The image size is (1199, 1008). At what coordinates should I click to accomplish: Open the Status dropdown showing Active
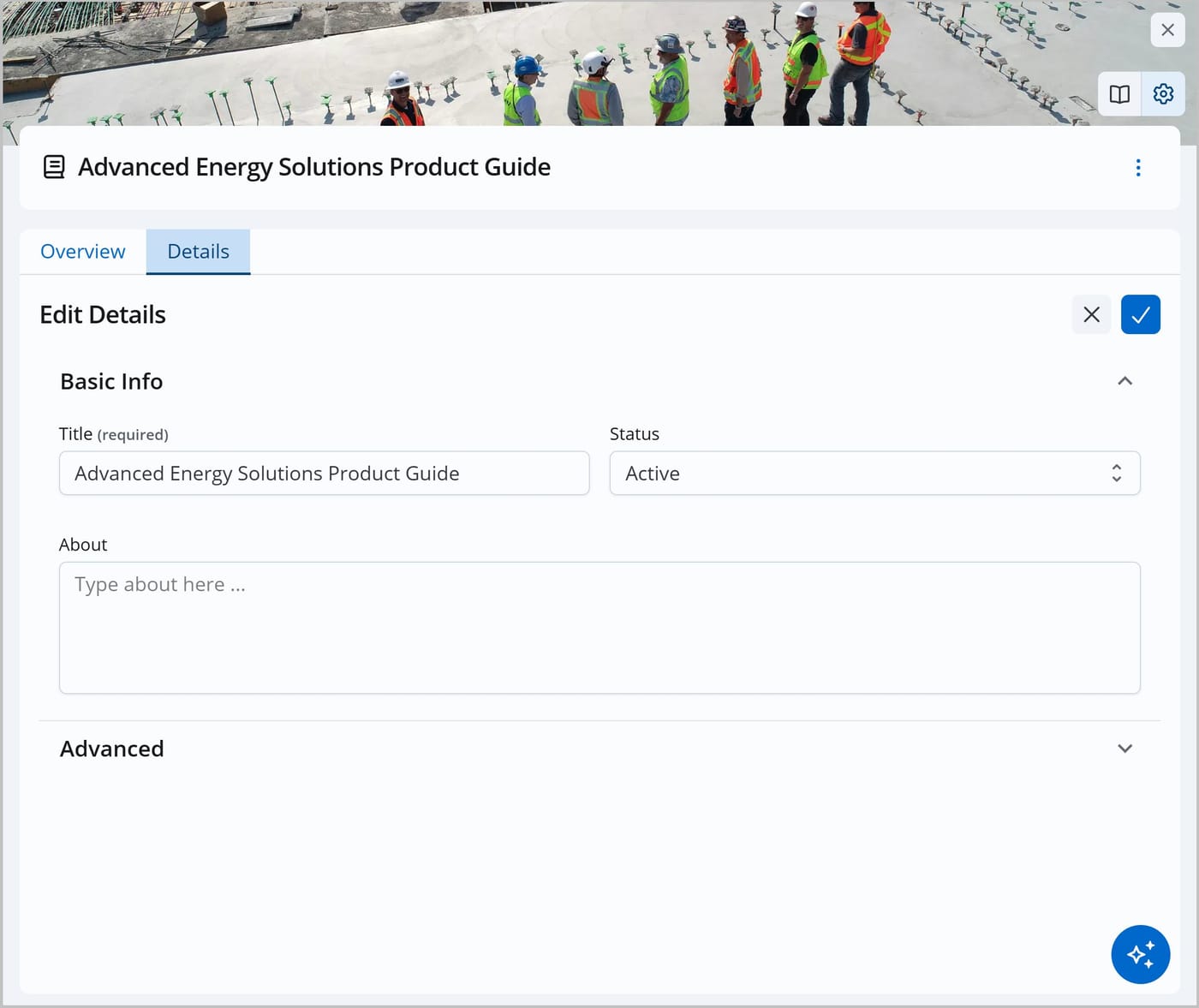(874, 474)
